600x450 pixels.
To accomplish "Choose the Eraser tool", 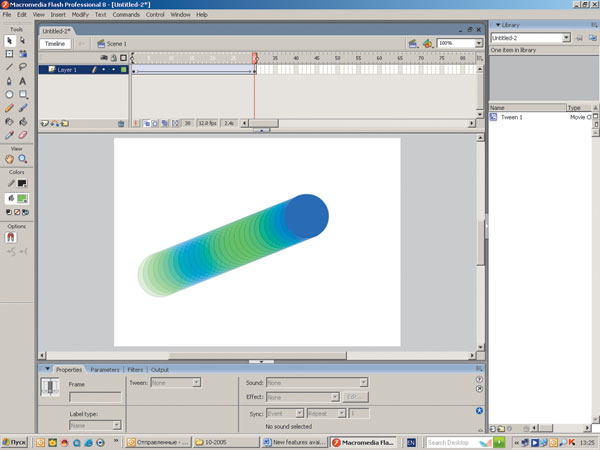I will pos(23,133).
